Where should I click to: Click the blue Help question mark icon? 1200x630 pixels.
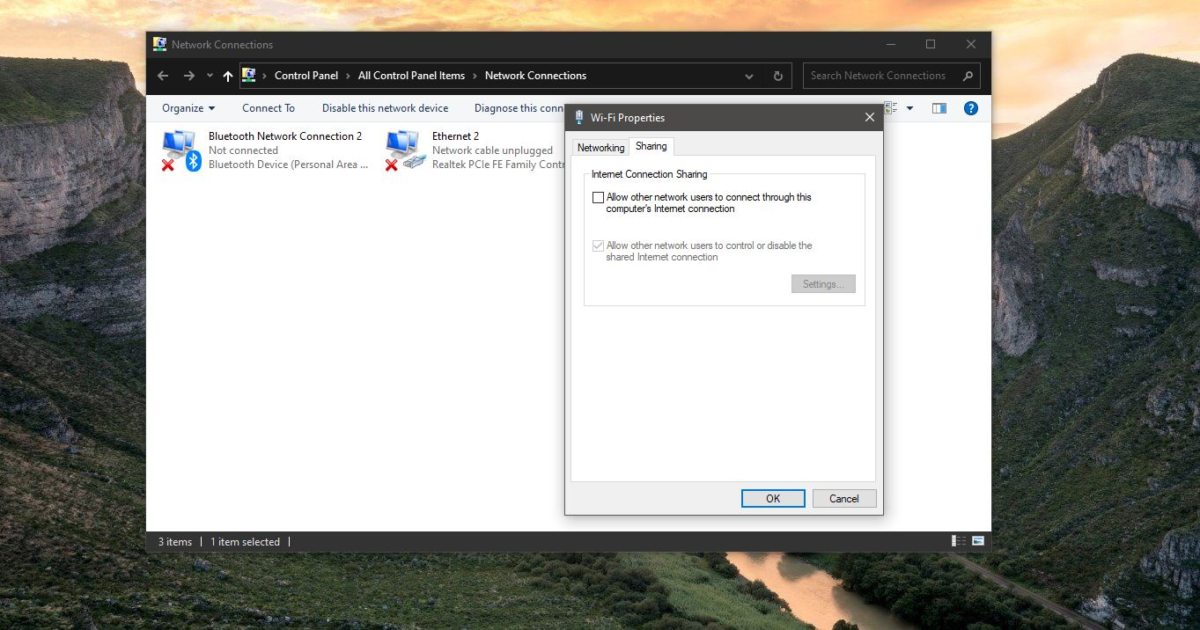(x=970, y=108)
